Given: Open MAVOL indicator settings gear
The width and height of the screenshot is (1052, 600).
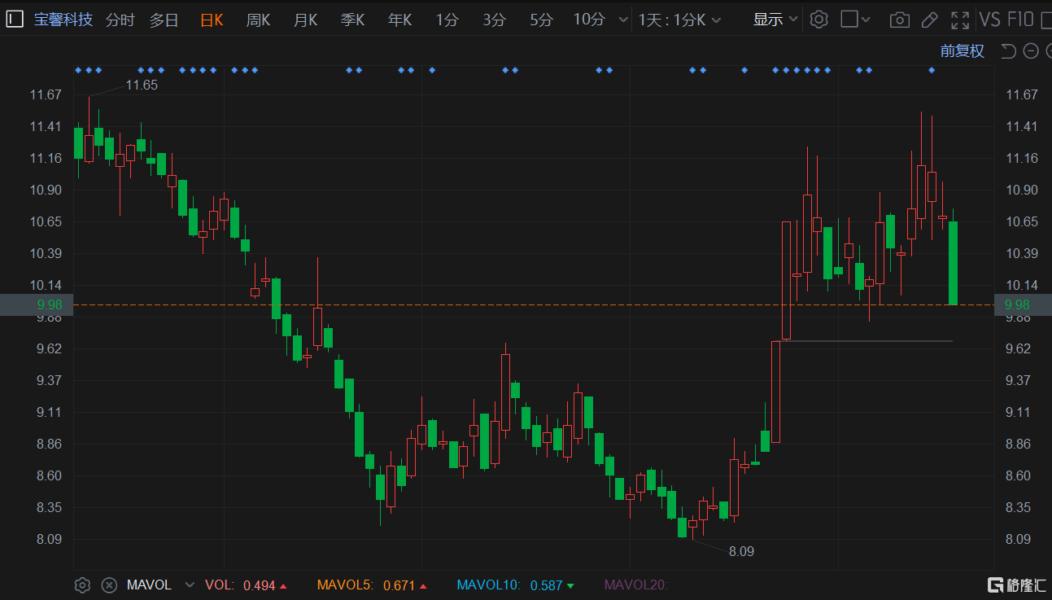Looking at the screenshot, I should (82, 585).
